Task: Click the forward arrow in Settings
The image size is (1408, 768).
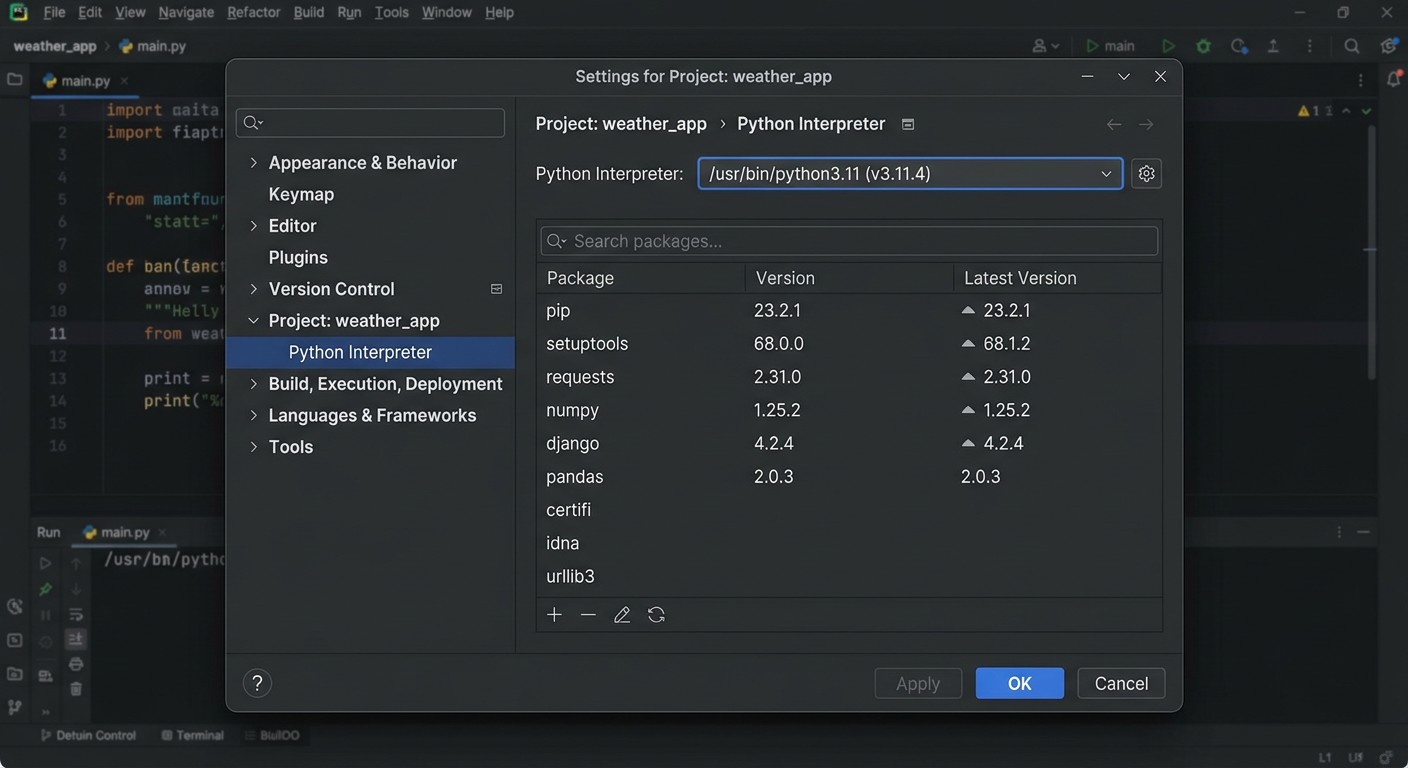Action: [x=1146, y=124]
